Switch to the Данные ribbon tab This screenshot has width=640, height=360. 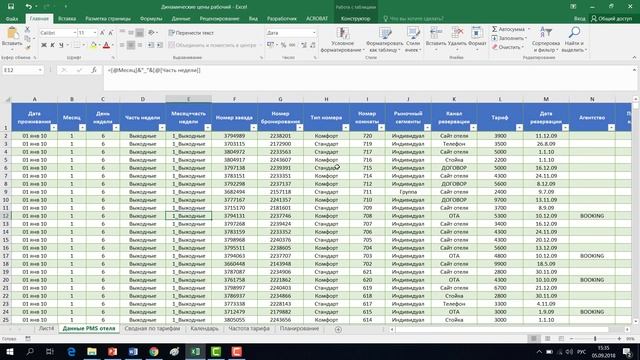pos(181,19)
